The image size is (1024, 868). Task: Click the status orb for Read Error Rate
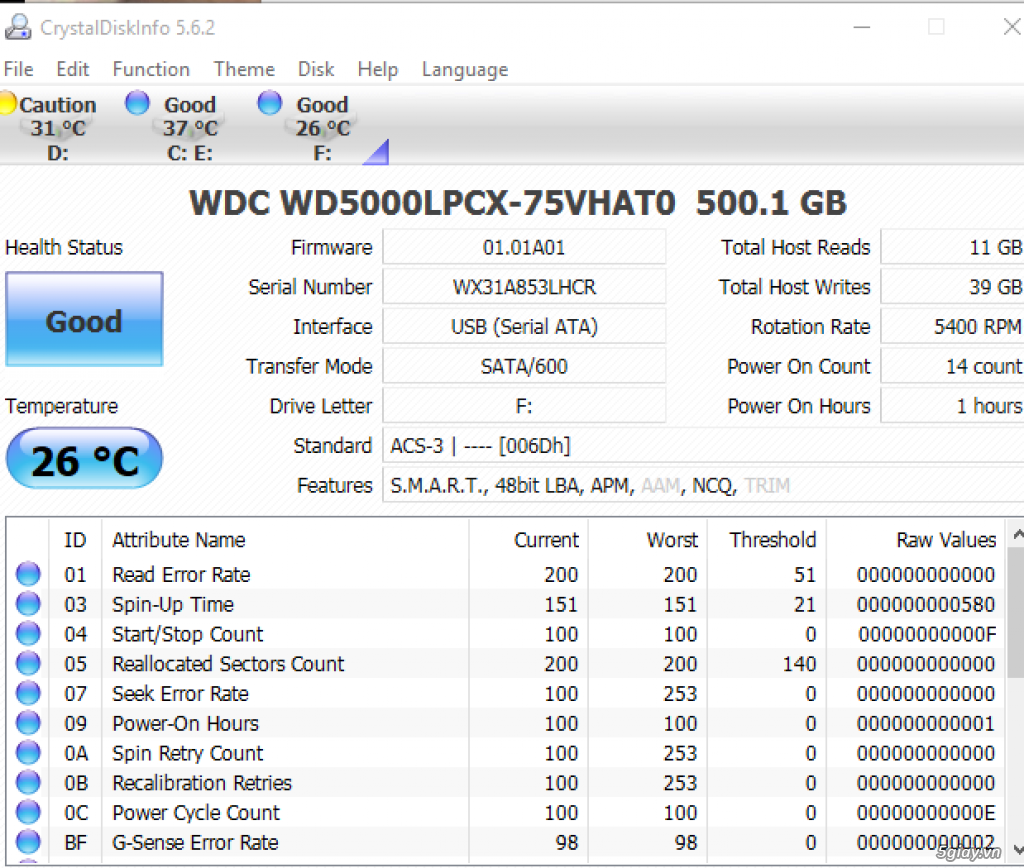(x=28, y=574)
